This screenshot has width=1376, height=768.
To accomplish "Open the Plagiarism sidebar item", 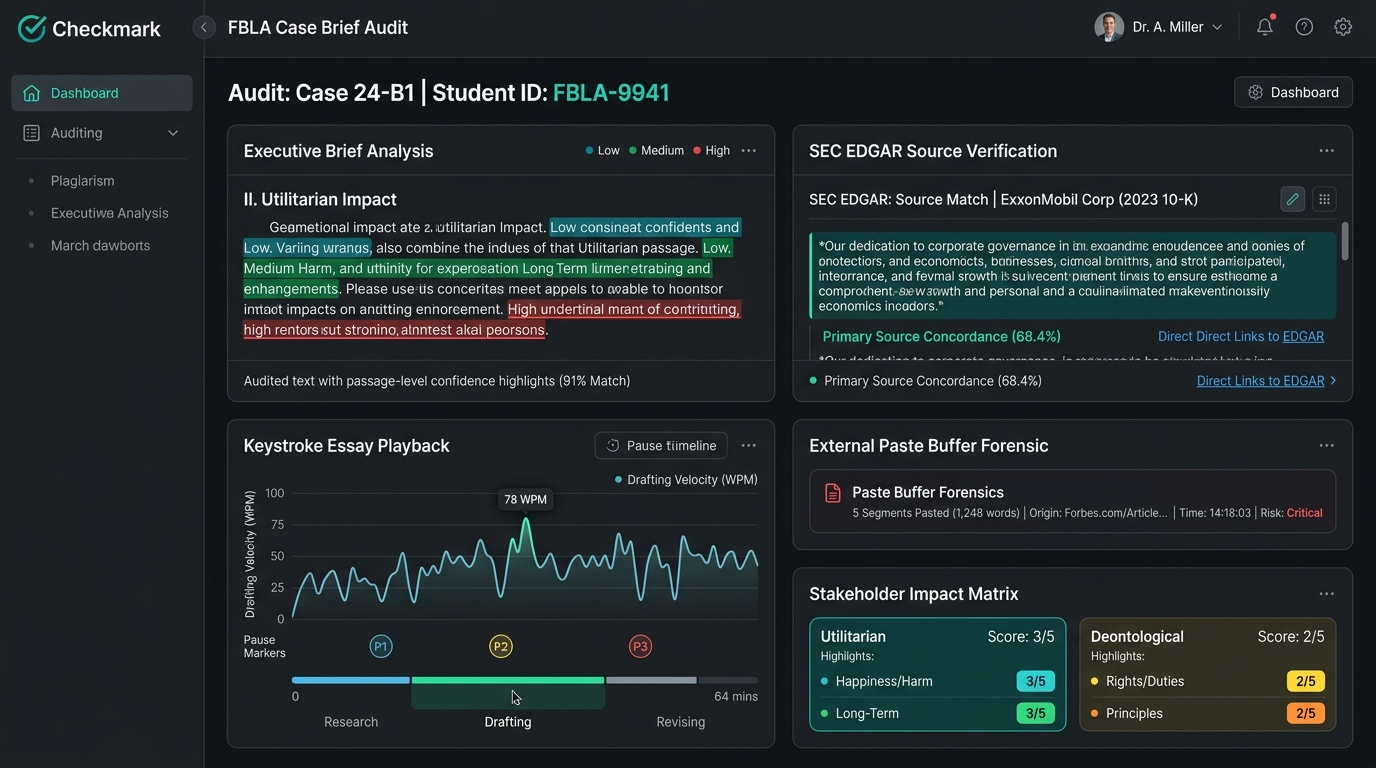I will coord(82,181).
